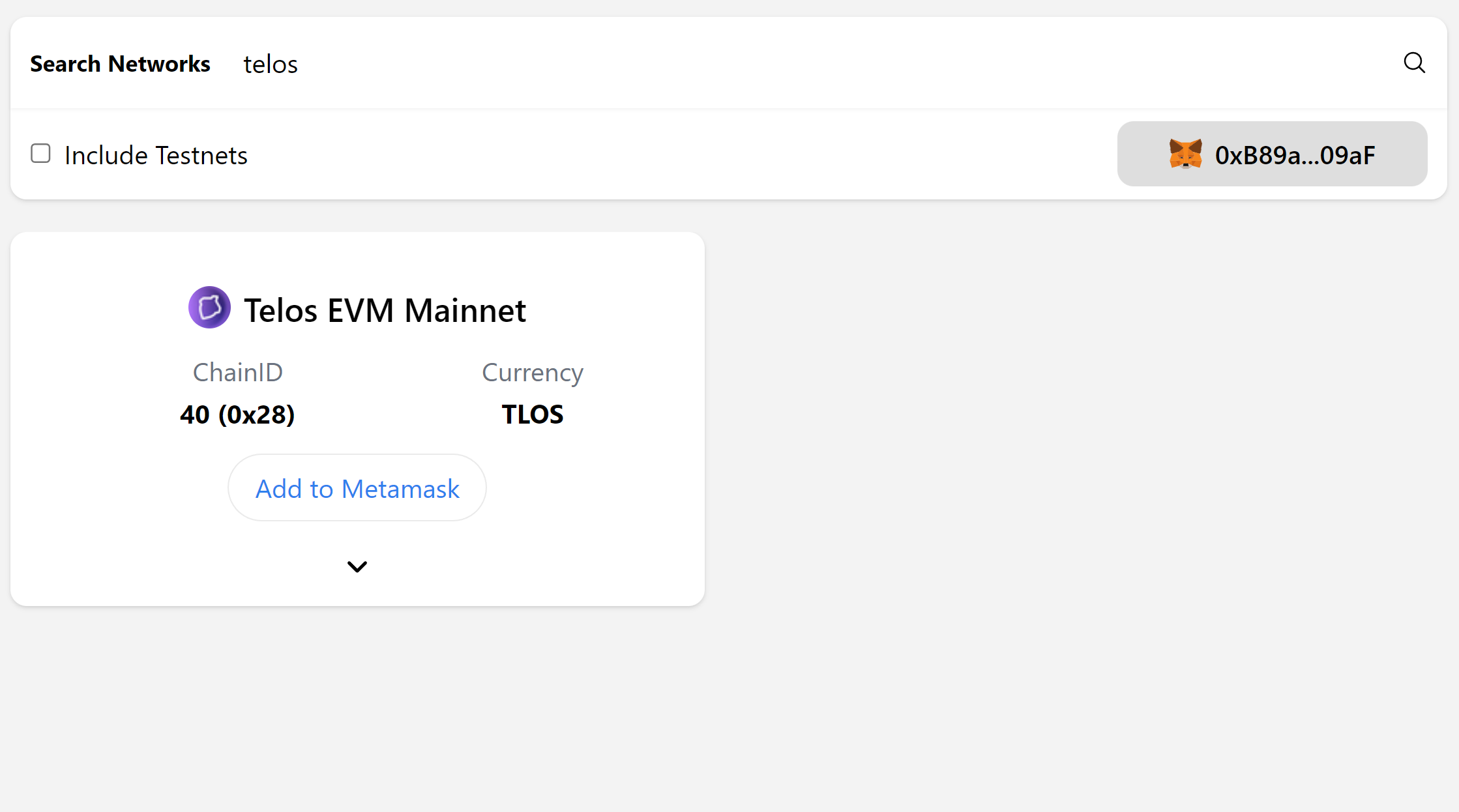Click blank space between Include Testnets and wallet button
The width and height of the screenshot is (1459, 812).
tap(652, 155)
